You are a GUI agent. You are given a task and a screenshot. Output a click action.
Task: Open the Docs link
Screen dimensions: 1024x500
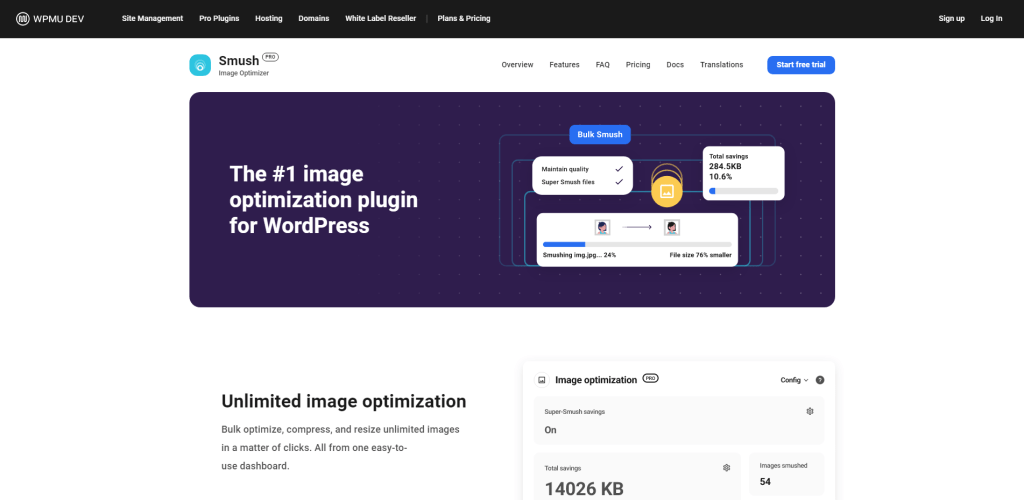(x=675, y=65)
